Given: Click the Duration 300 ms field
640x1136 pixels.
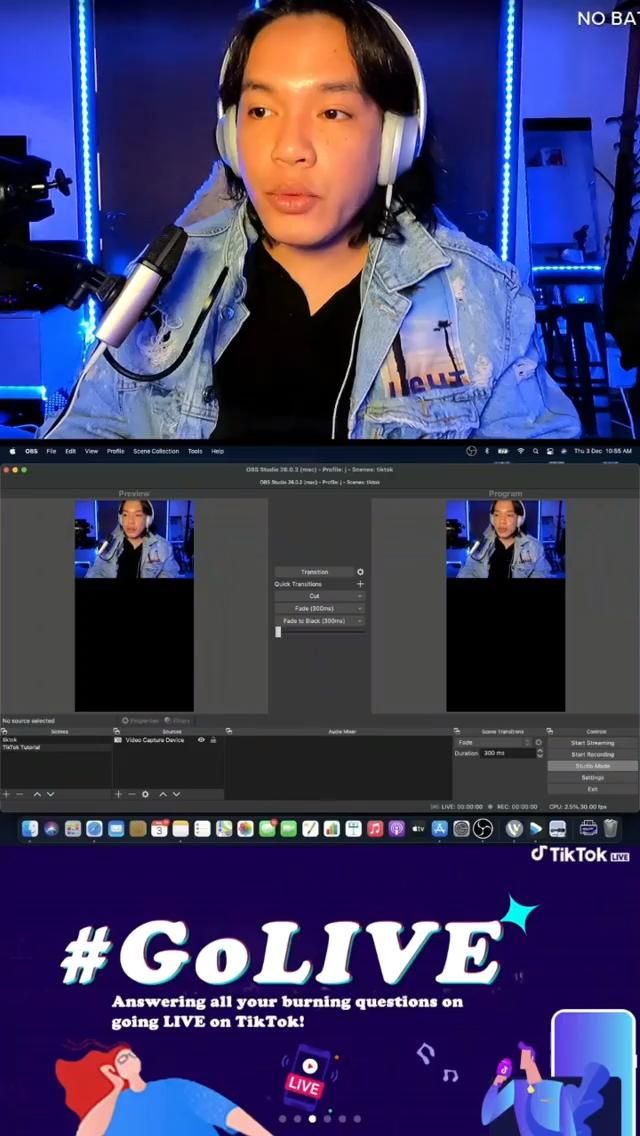Looking at the screenshot, I should (x=507, y=753).
